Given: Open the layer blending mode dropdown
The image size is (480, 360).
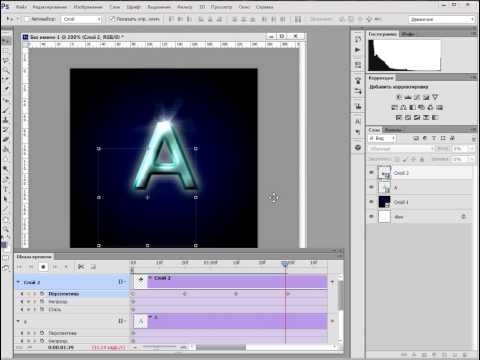Looking at the screenshot, I should pos(401,149).
